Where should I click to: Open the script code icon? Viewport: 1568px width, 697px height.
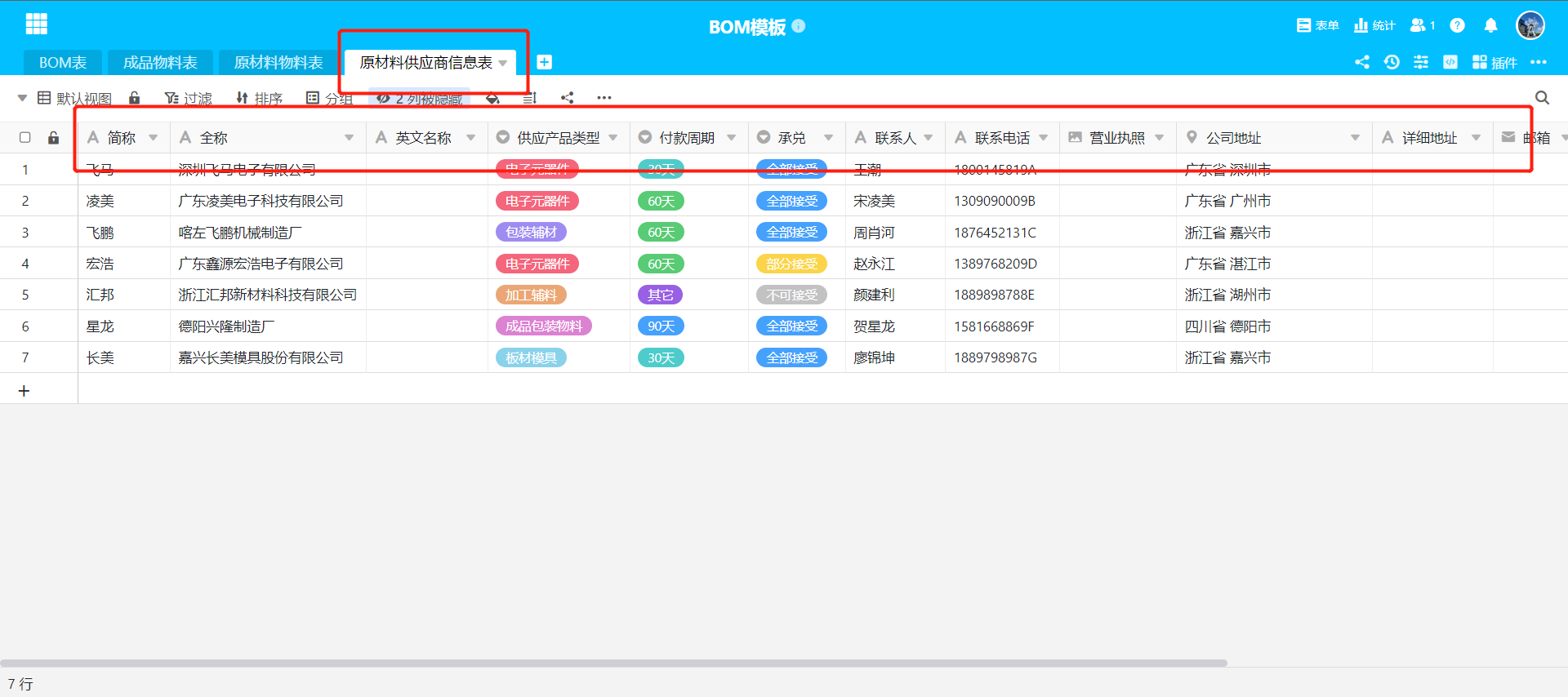(1450, 62)
